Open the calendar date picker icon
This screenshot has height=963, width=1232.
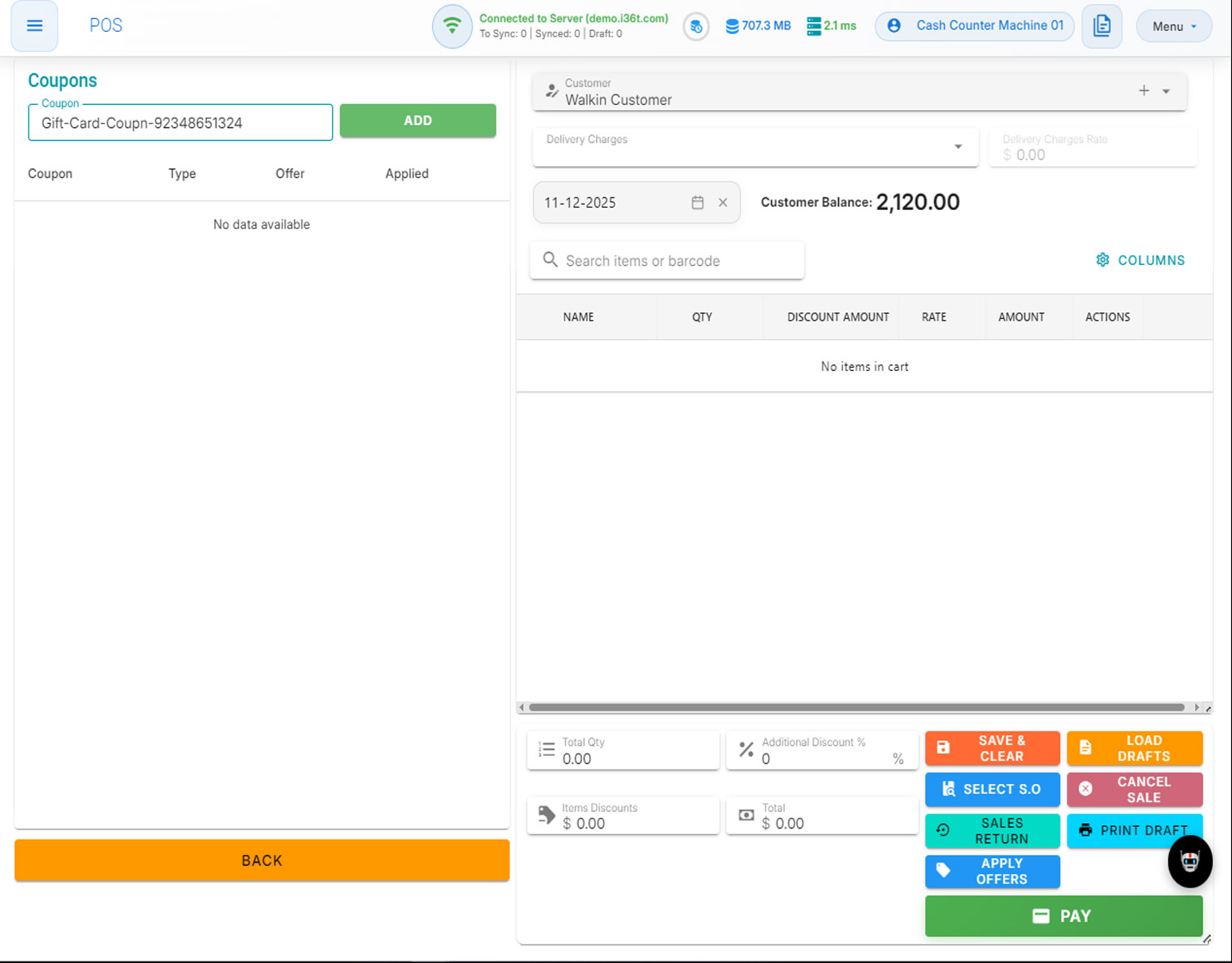click(697, 203)
